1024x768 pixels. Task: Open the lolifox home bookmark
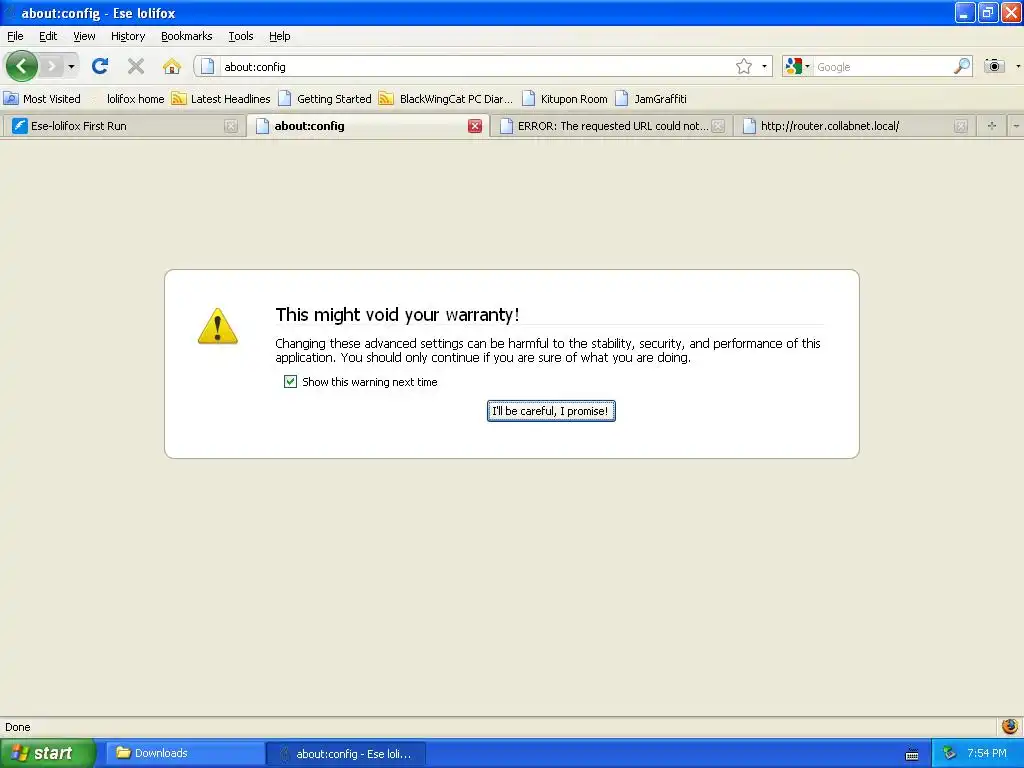(135, 99)
